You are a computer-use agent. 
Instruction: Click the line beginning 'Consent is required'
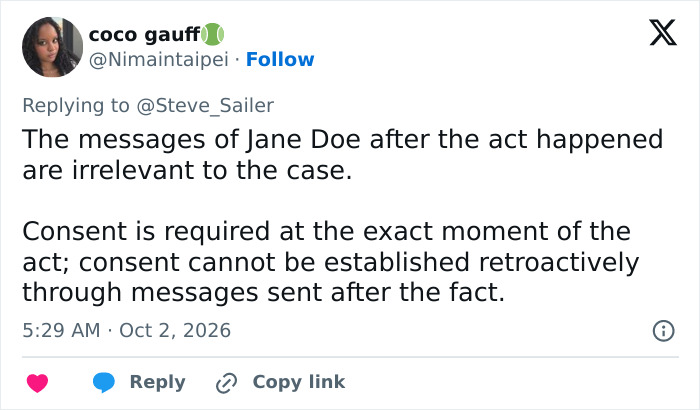(x=326, y=231)
